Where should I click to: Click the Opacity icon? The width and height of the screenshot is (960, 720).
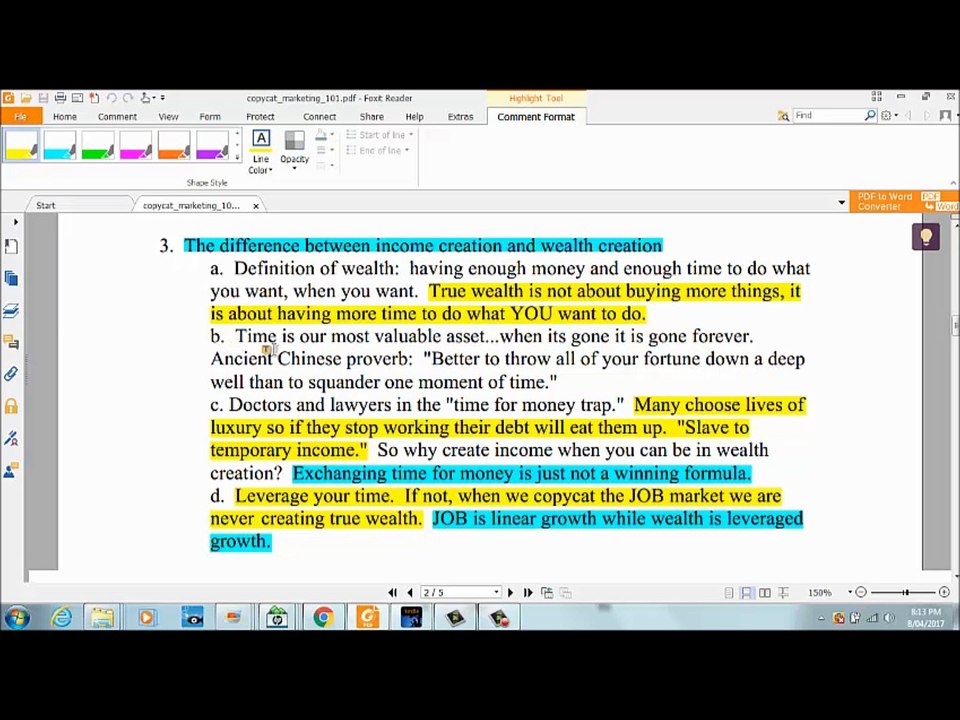[294, 140]
